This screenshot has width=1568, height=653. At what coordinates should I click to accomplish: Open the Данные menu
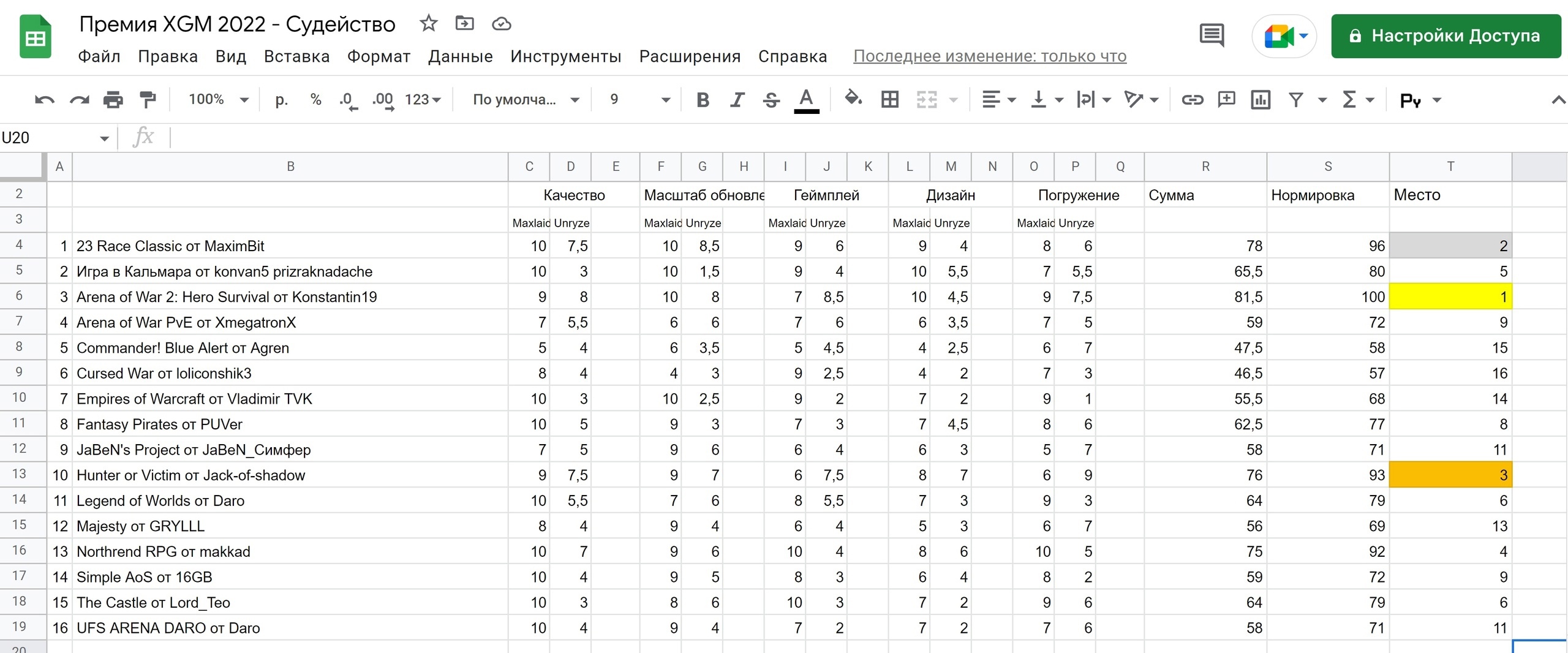coord(461,56)
